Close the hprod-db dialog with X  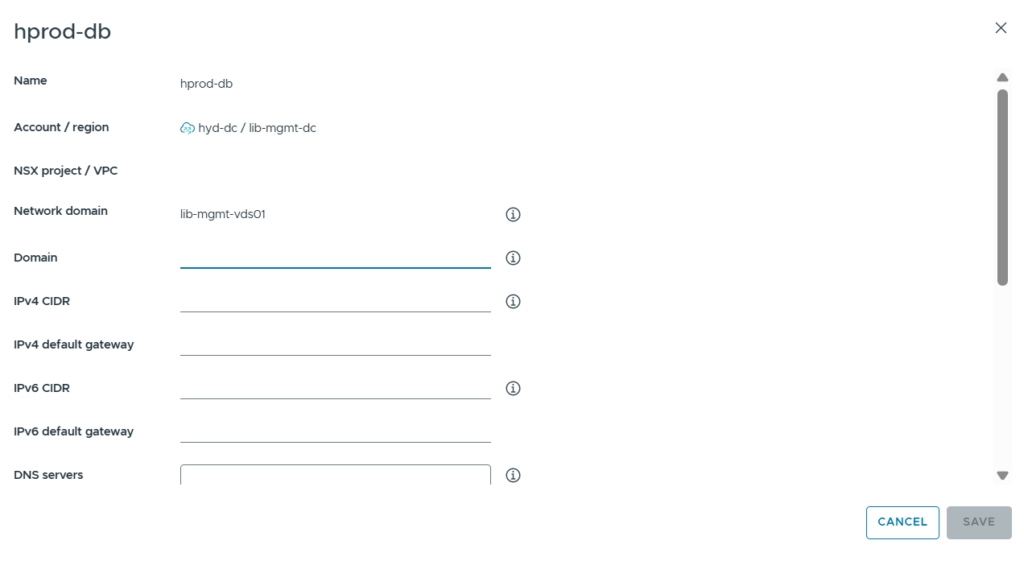1000,28
